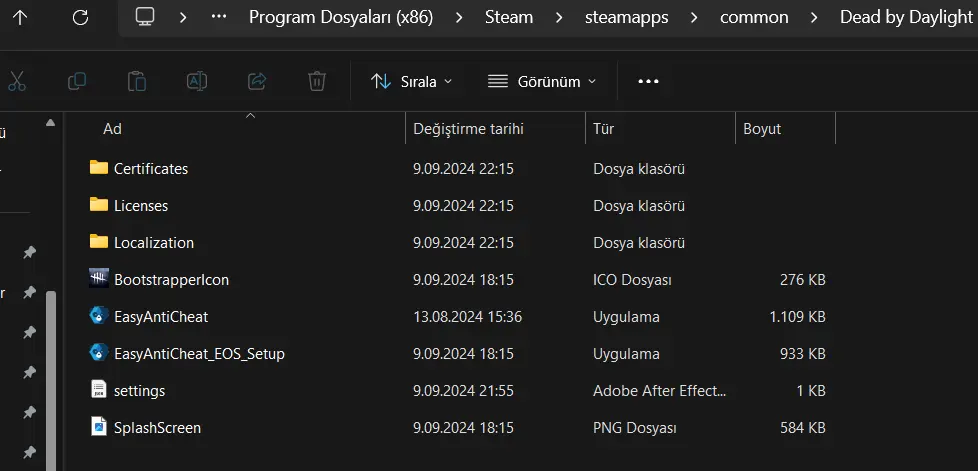The image size is (978, 471).
Task: Select the BootstrapperIcon file icon
Action: coord(99,279)
